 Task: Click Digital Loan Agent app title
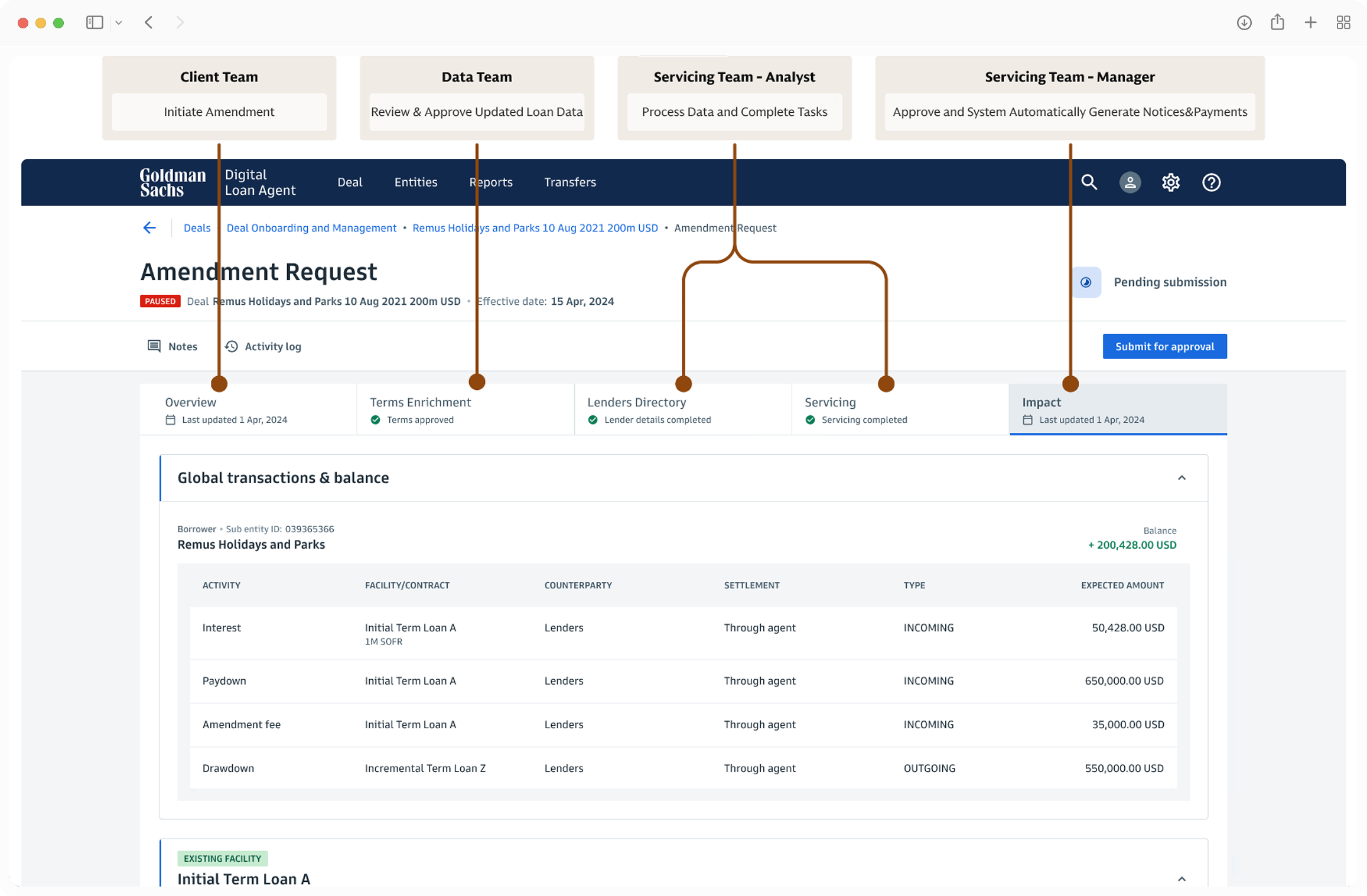(x=260, y=182)
